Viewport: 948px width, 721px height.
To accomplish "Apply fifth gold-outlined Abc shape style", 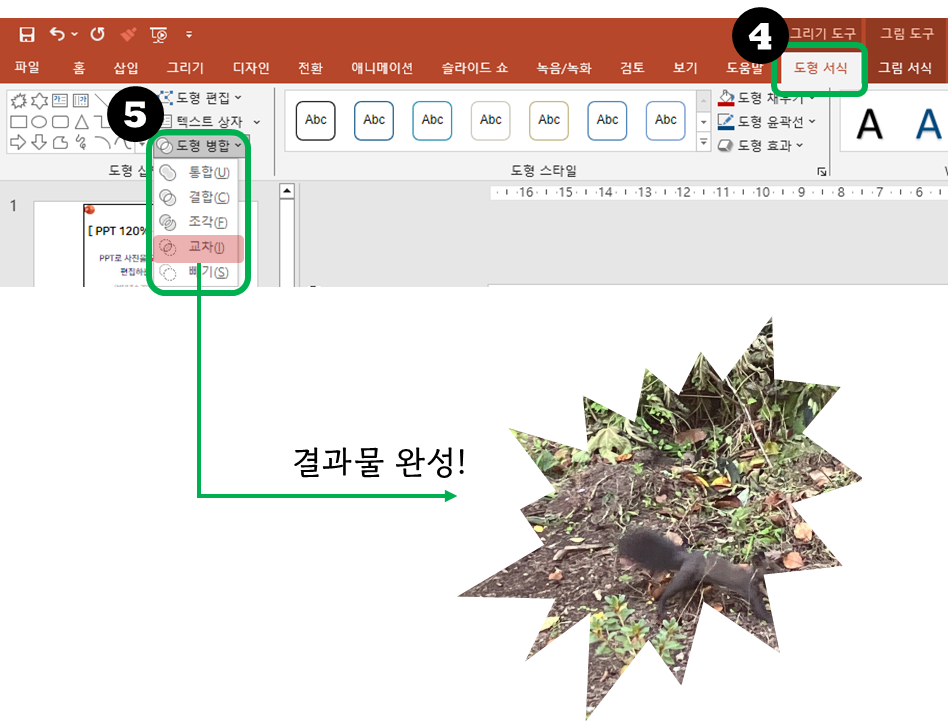I will point(549,120).
